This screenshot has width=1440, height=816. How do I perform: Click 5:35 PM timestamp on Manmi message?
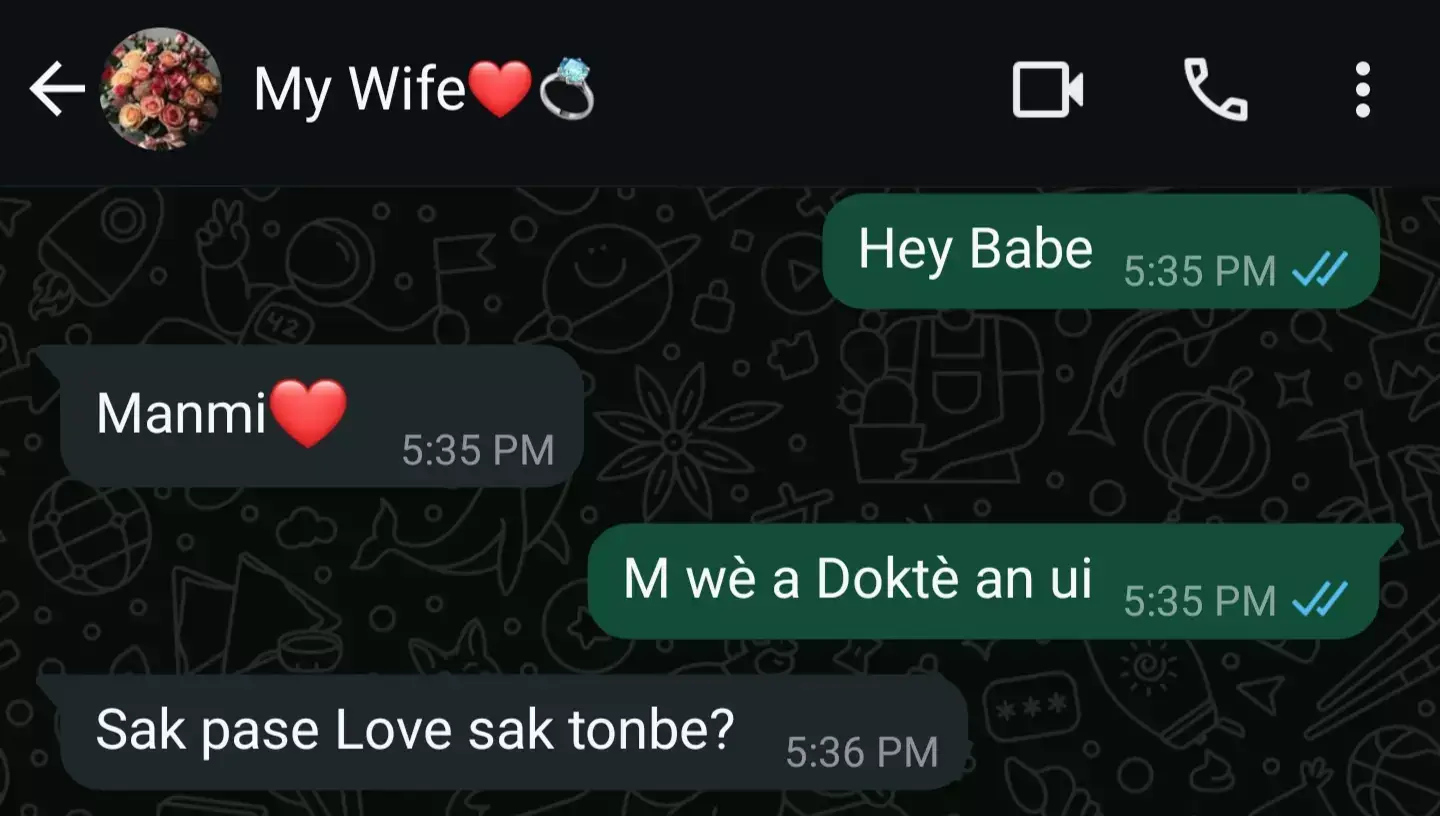pos(478,450)
